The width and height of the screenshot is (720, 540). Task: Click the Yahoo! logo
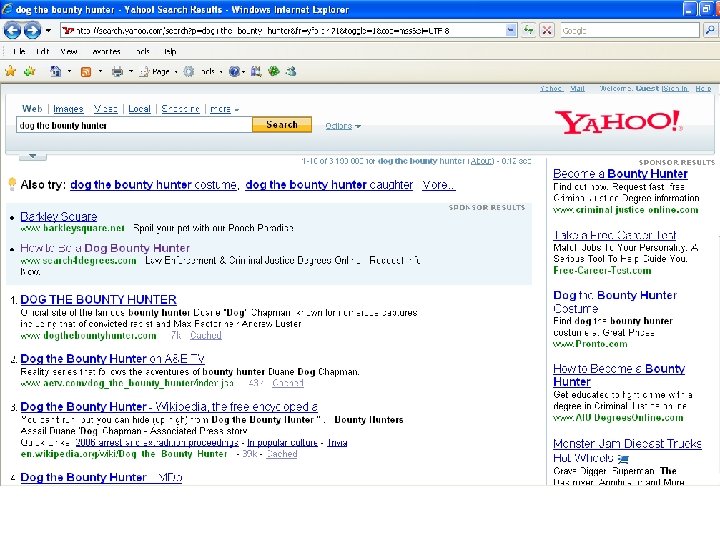[x=618, y=122]
